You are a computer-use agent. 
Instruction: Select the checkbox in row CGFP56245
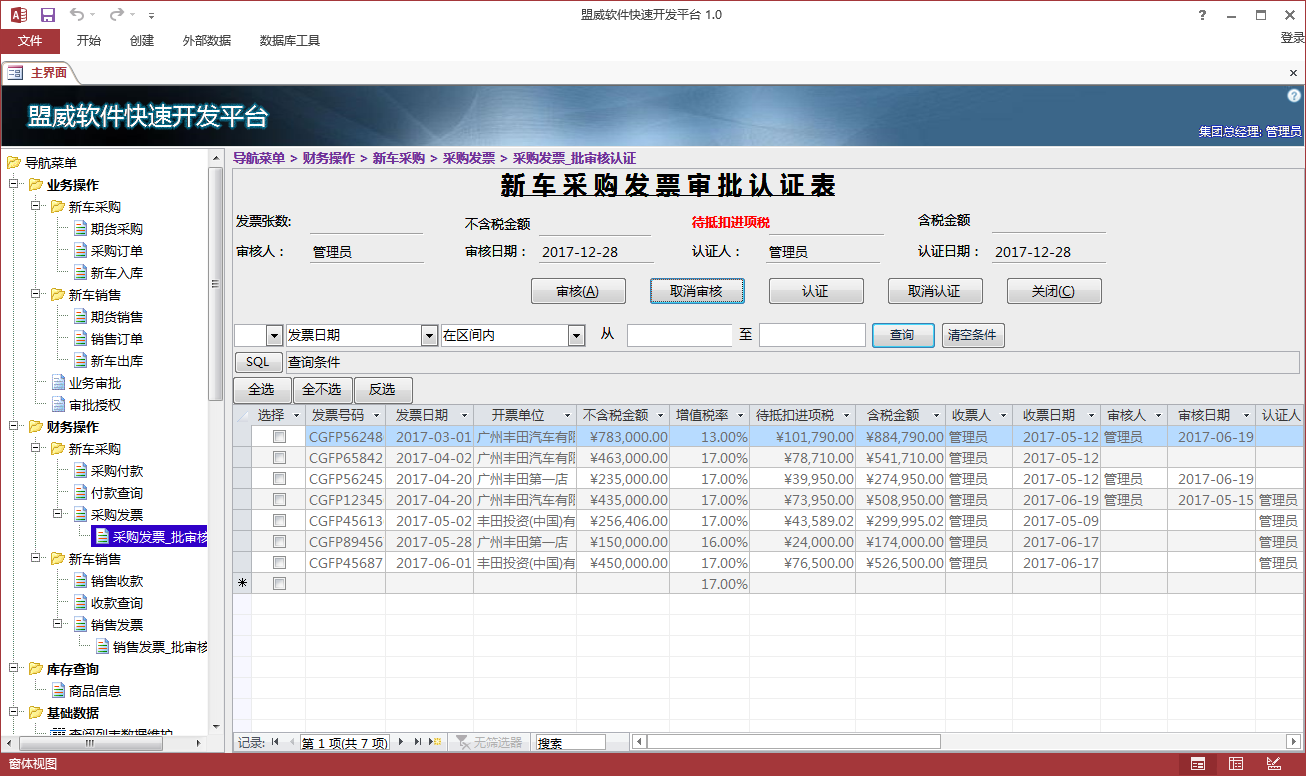(x=279, y=479)
